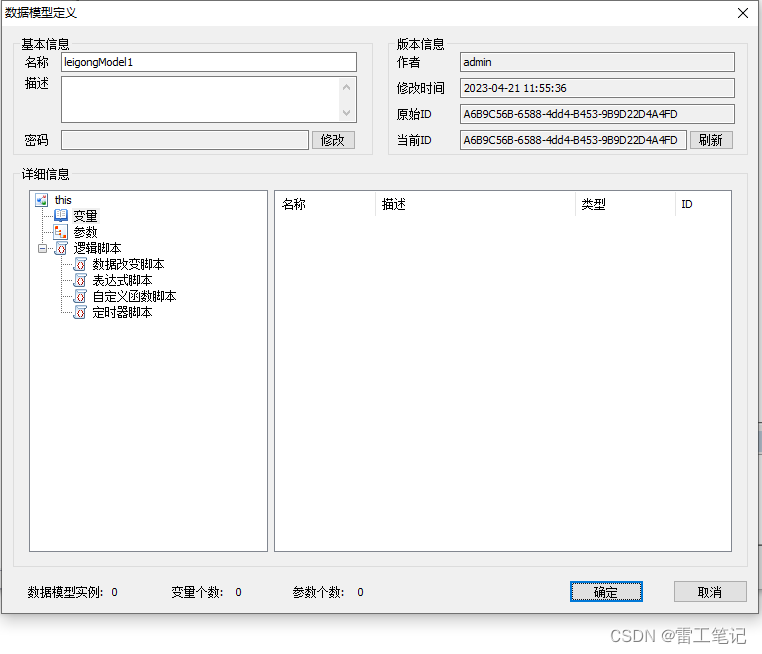Viewport: 762px width, 654px height.
Task: Click the 参数个数: 0 status text
Action: (328, 592)
